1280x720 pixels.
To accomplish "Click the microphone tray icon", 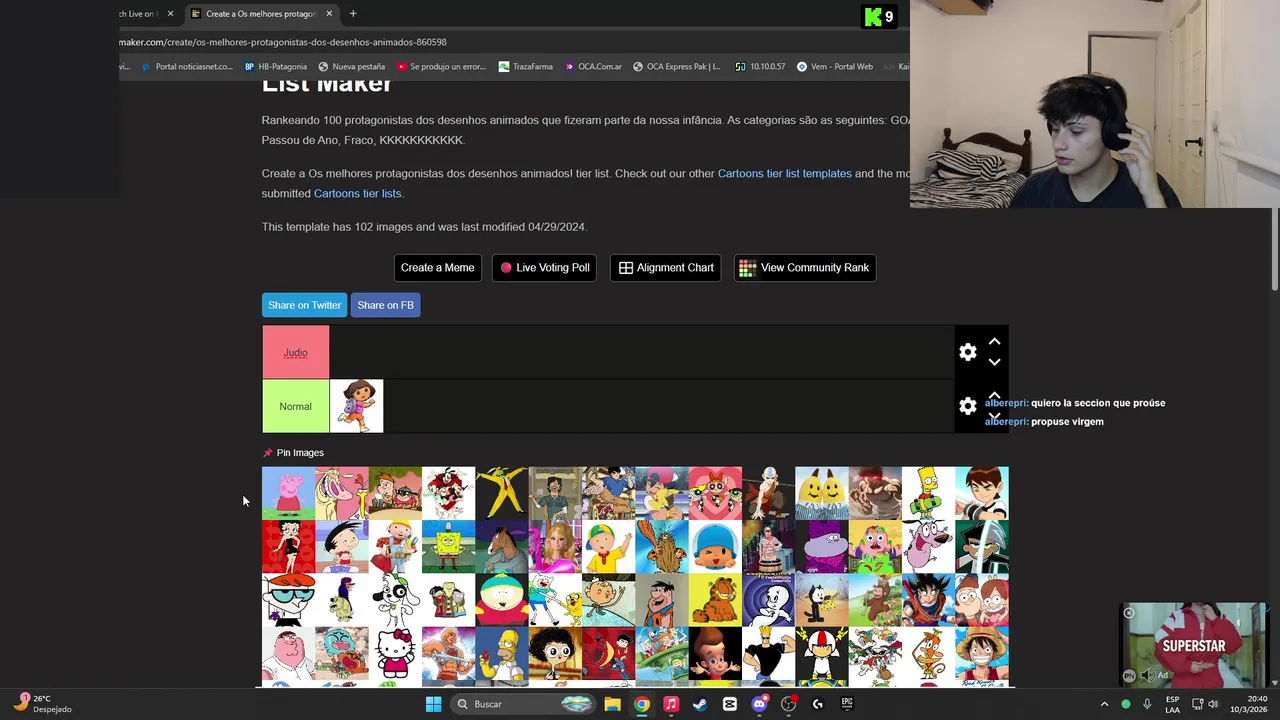I will (1147, 704).
